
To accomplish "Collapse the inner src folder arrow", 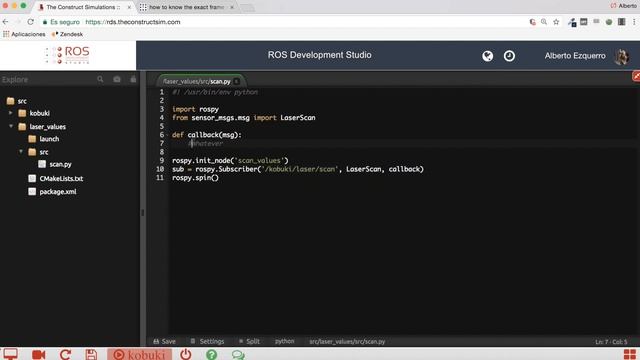I will coord(21,152).
